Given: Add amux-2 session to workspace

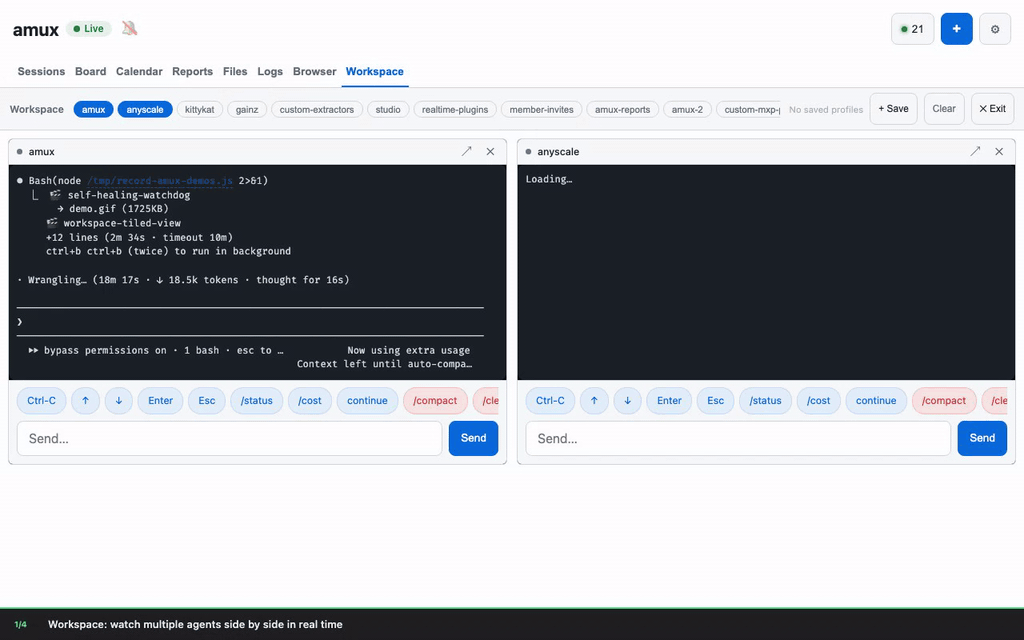Looking at the screenshot, I should pyautogui.click(x=687, y=109).
